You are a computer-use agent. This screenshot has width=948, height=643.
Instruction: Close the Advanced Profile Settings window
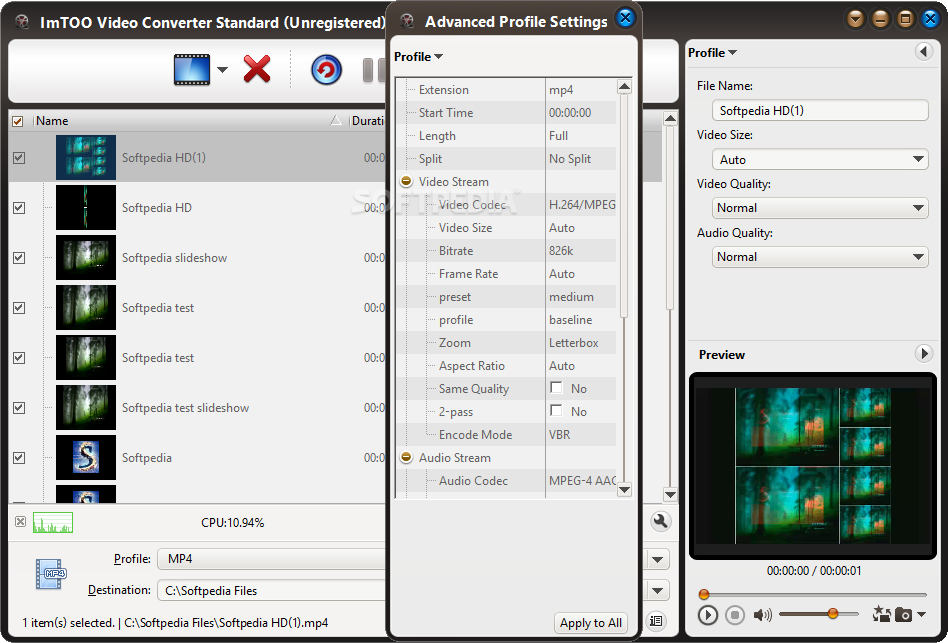click(x=626, y=18)
